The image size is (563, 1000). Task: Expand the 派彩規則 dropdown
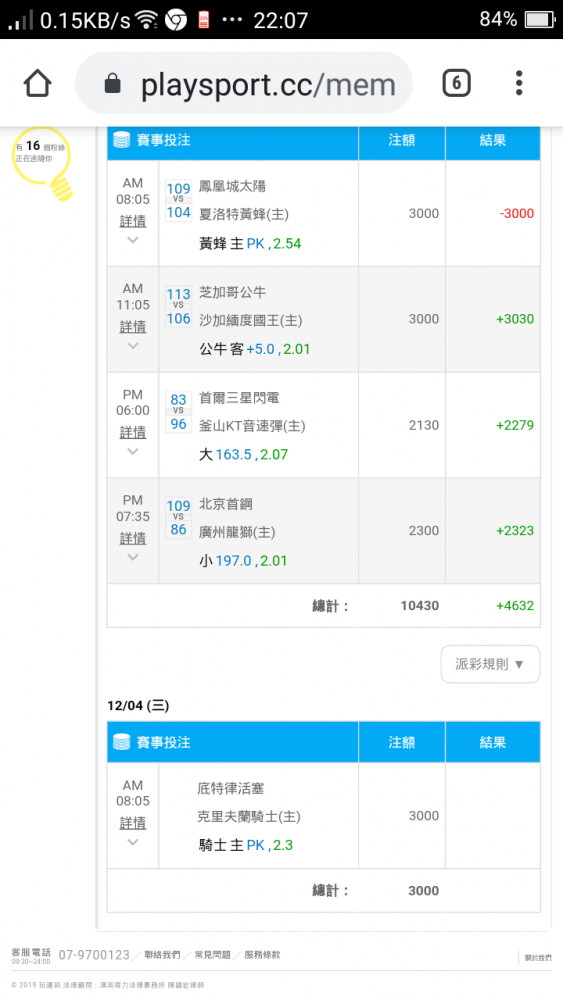[490, 664]
